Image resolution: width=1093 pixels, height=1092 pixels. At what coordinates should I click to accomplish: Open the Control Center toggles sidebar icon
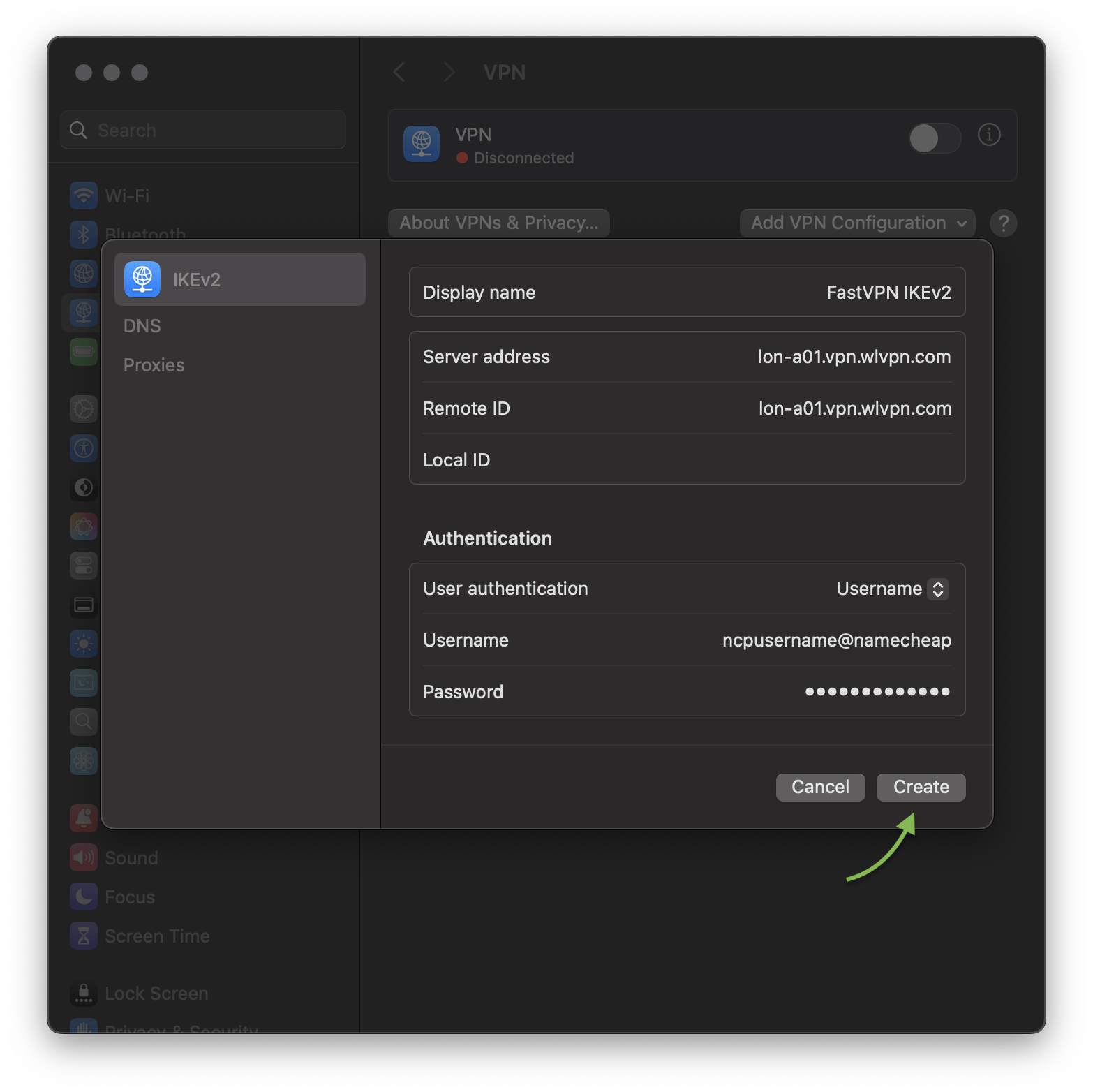(x=84, y=565)
